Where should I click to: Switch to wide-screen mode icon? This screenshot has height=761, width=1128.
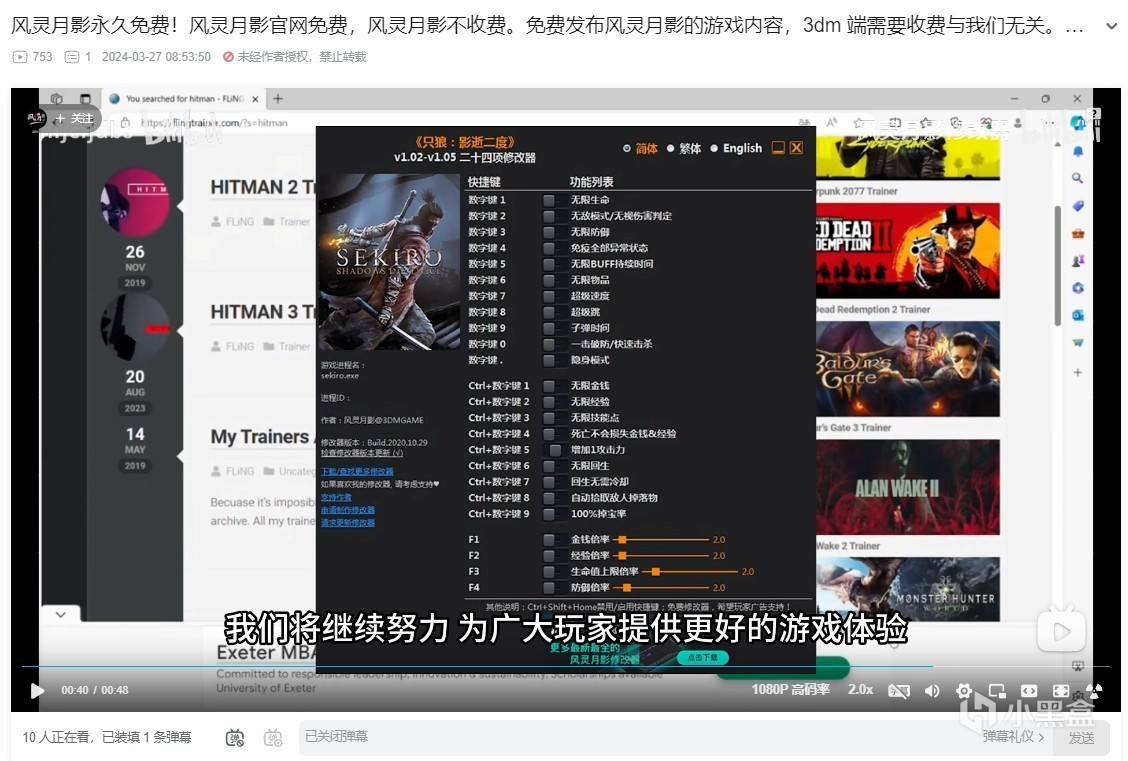(x=1029, y=691)
